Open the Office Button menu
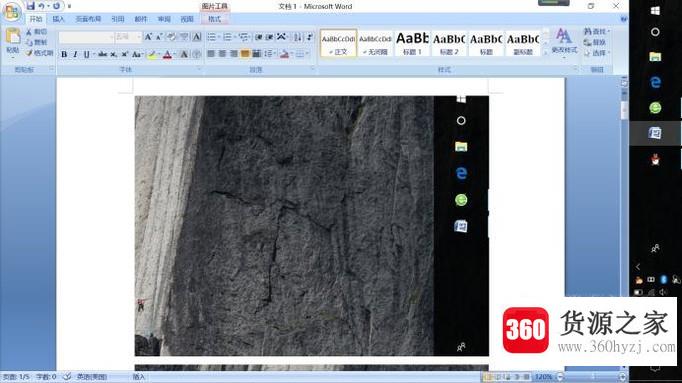 (x=12, y=11)
